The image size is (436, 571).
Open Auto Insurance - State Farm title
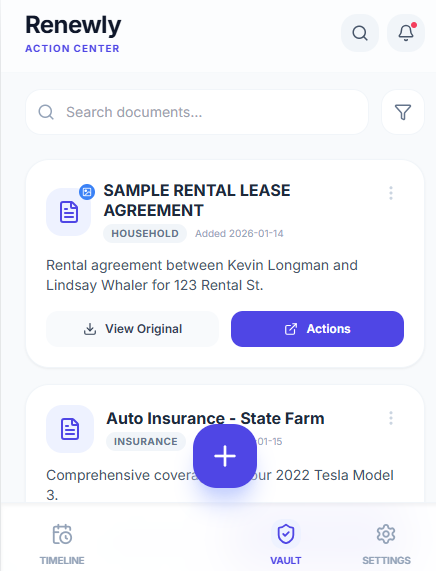(215, 418)
